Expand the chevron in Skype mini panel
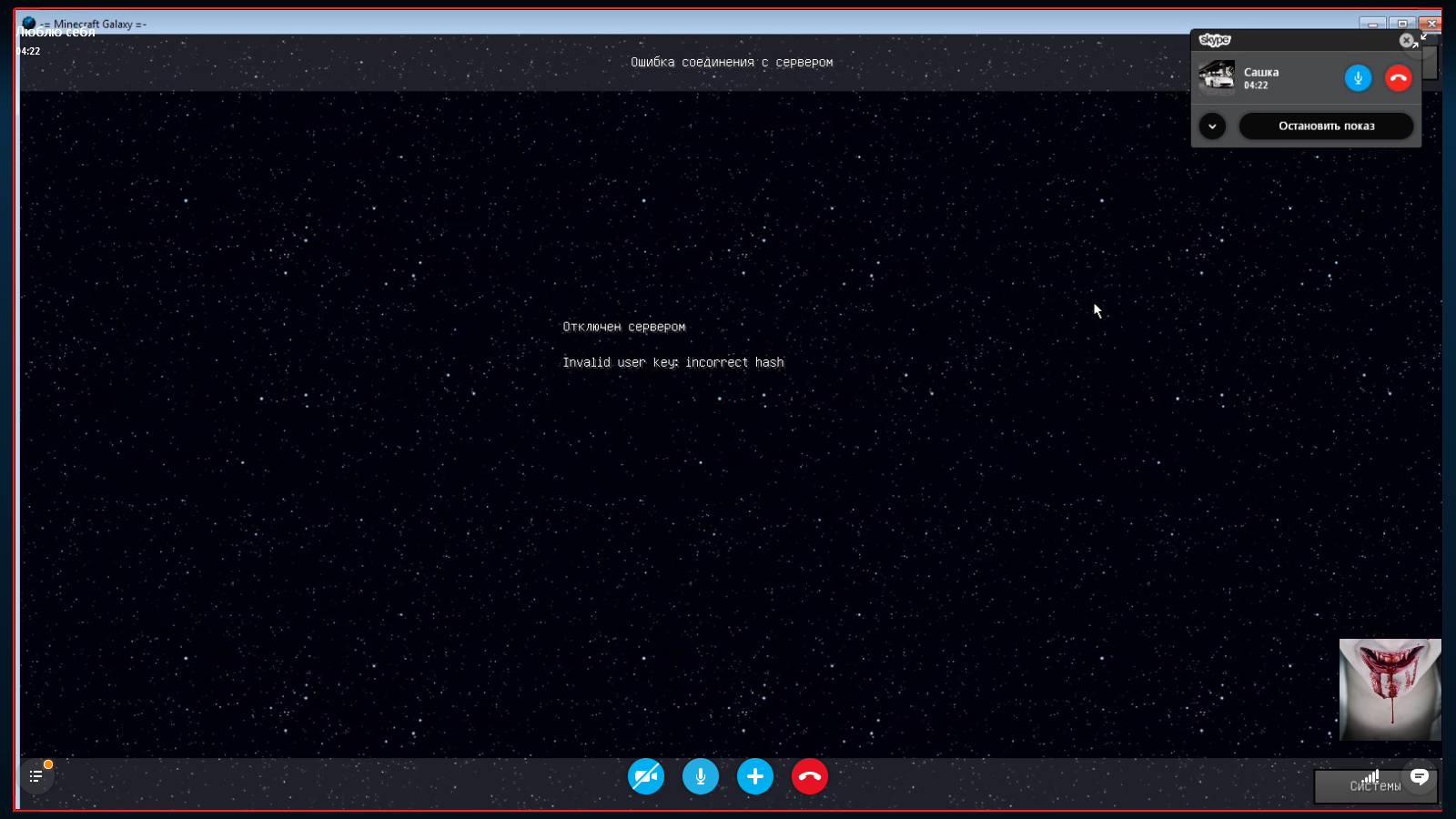 coord(1212,126)
